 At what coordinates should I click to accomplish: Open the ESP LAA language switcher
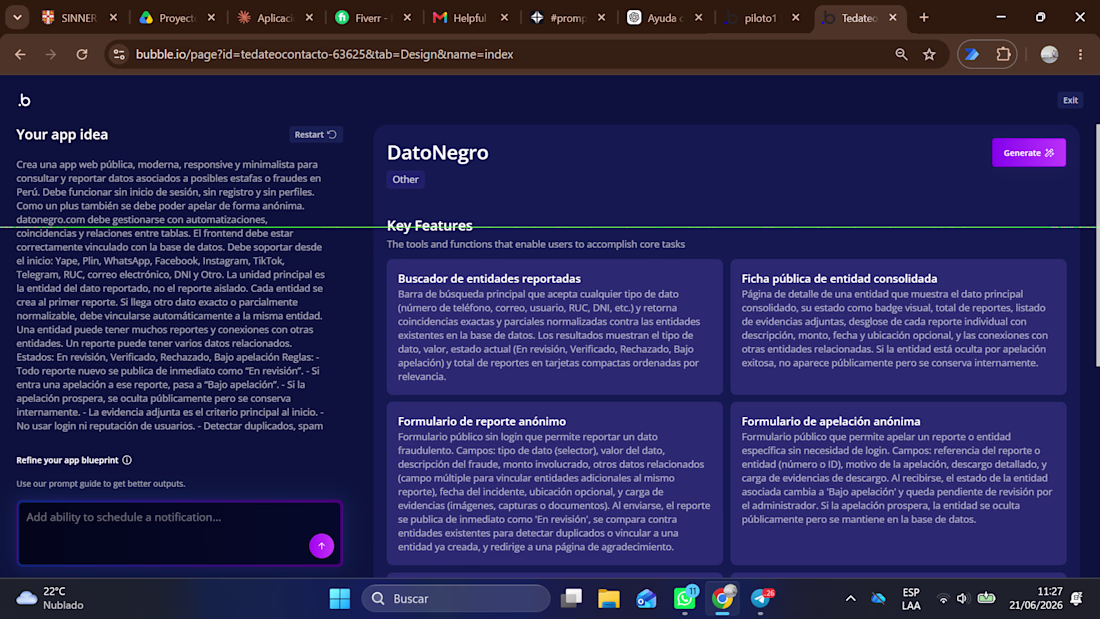click(911, 599)
